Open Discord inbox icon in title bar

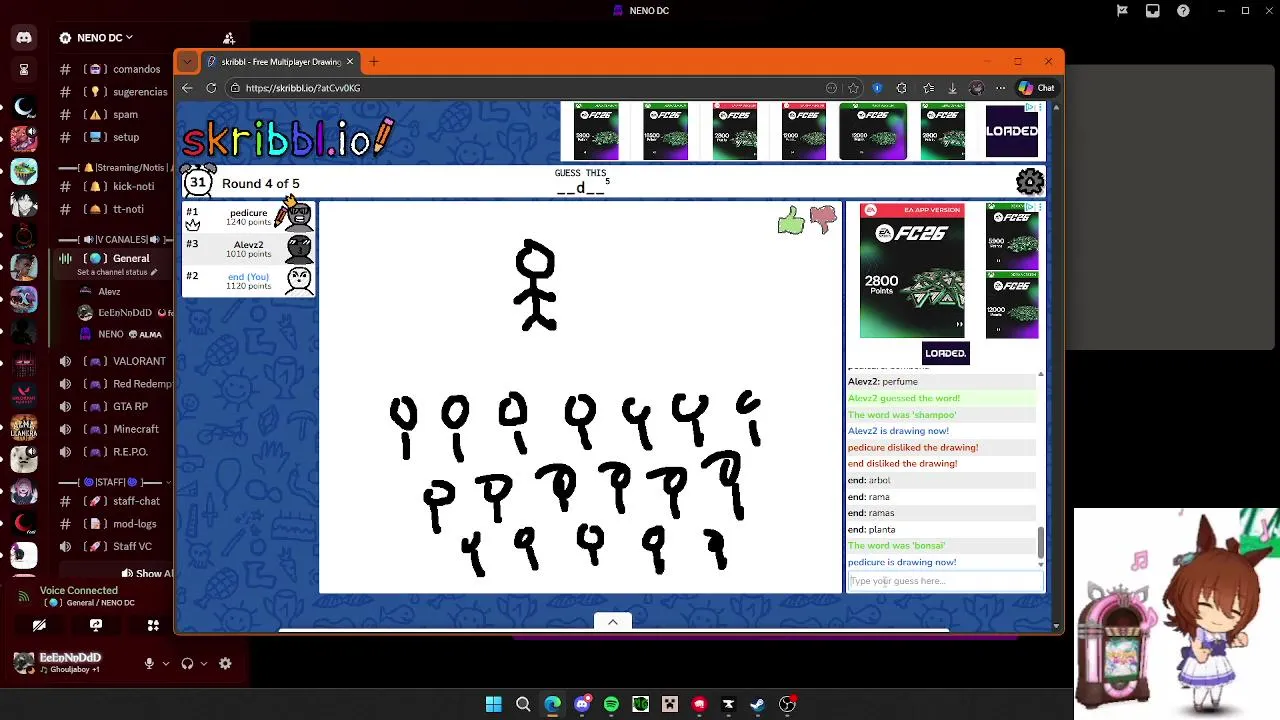[1153, 11]
